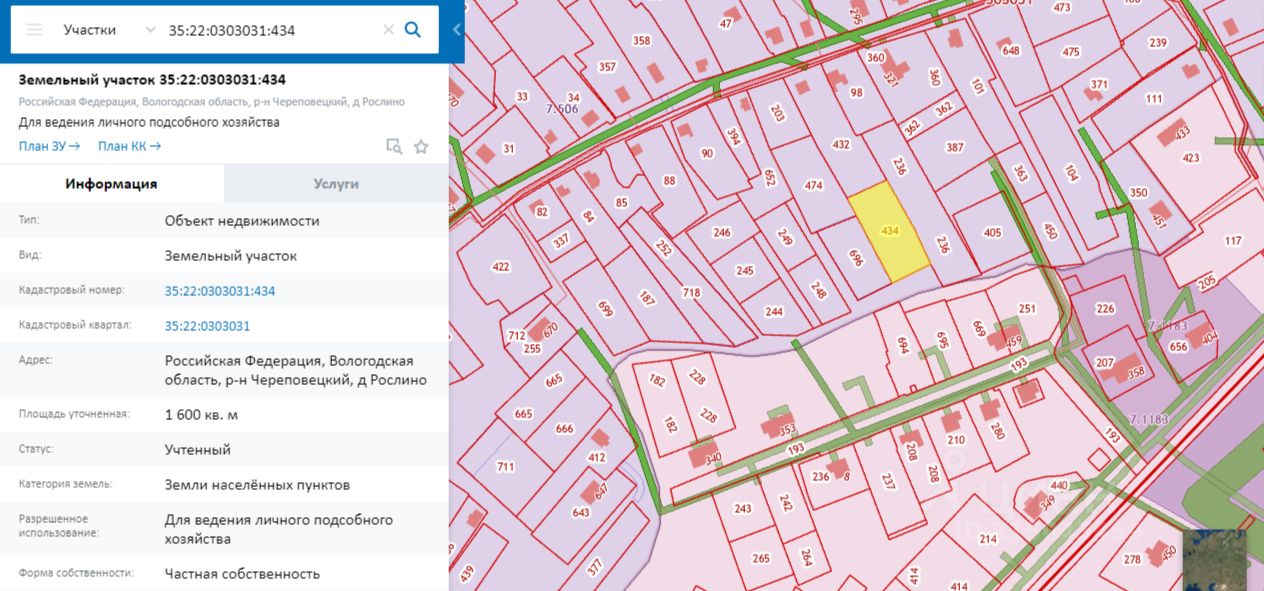Select parcel 117 on the map
This screenshot has height=591, width=1264.
click(1232, 241)
